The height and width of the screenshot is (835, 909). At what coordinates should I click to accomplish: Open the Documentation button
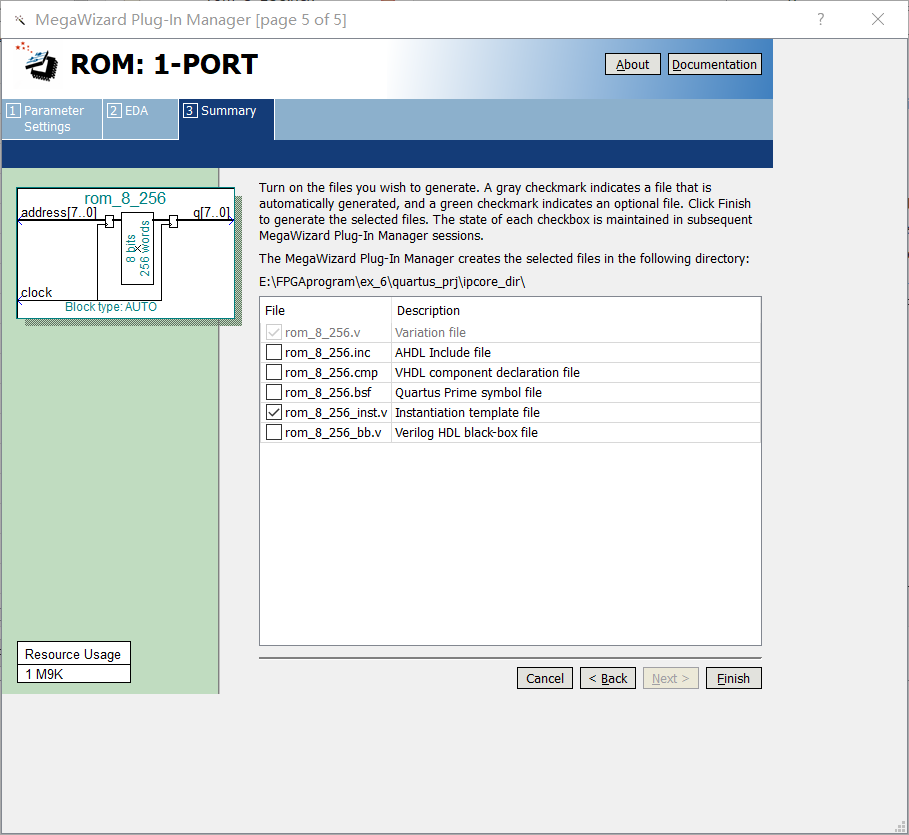pos(714,64)
